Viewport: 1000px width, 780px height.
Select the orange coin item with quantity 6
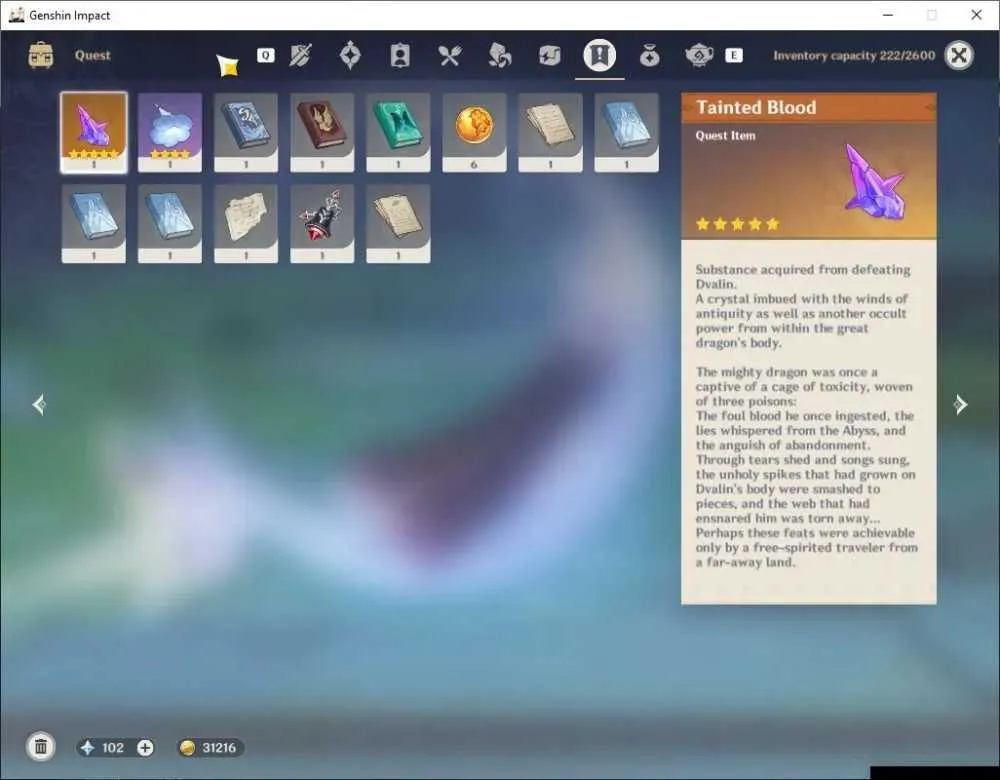click(x=474, y=133)
